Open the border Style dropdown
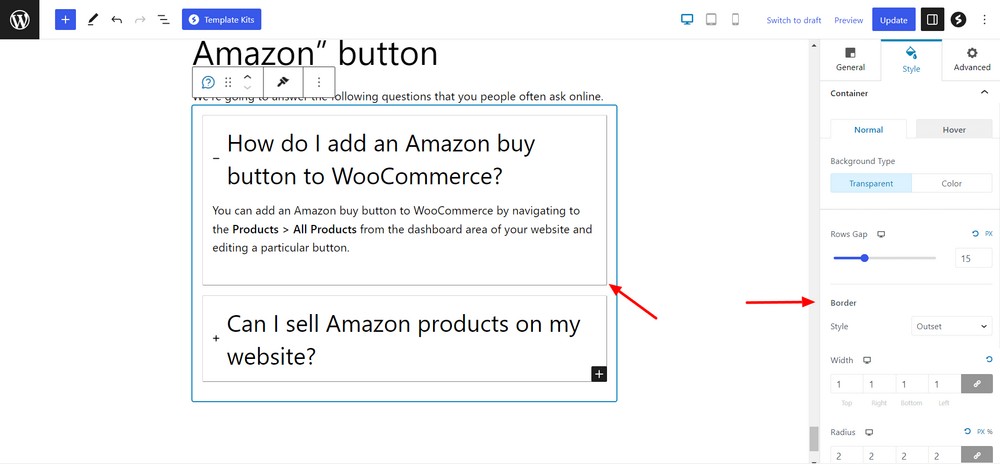1000x464 pixels. [951, 326]
